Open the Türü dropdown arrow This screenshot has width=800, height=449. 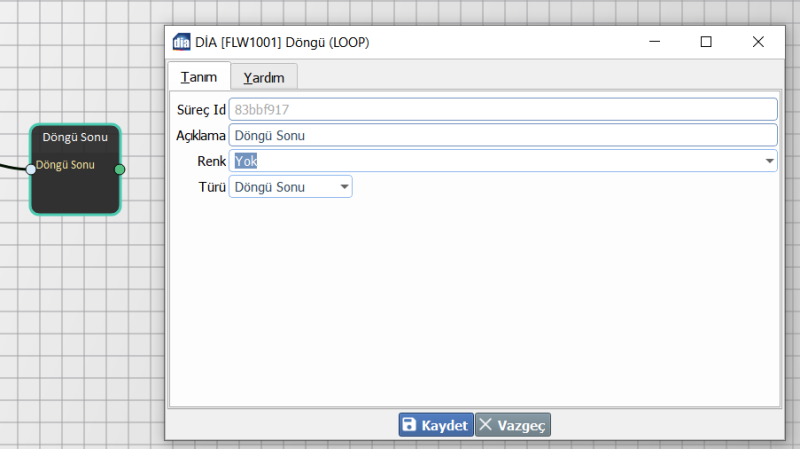tap(344, 187)
